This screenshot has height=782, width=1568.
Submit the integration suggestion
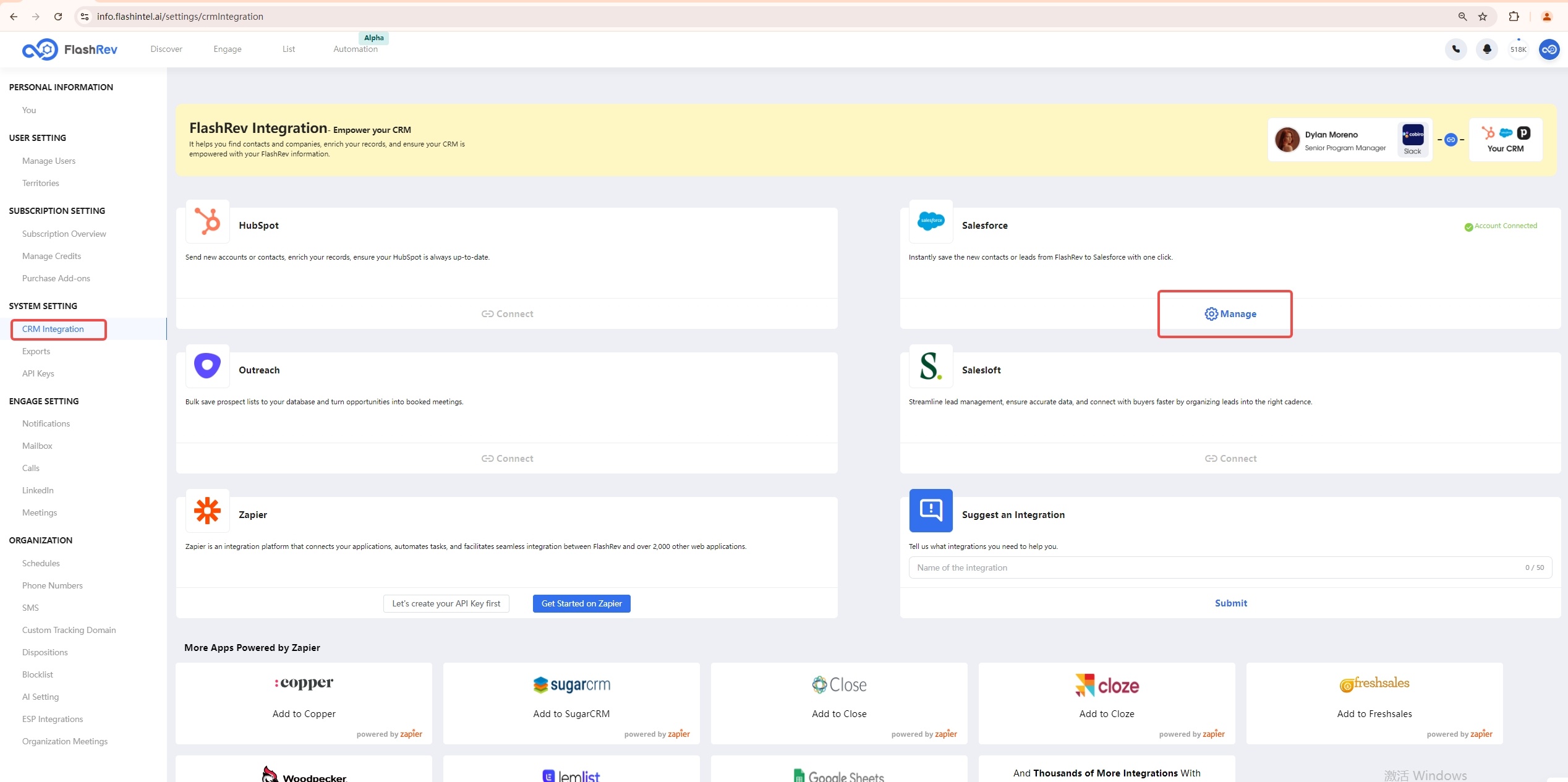coord(1231,603)
